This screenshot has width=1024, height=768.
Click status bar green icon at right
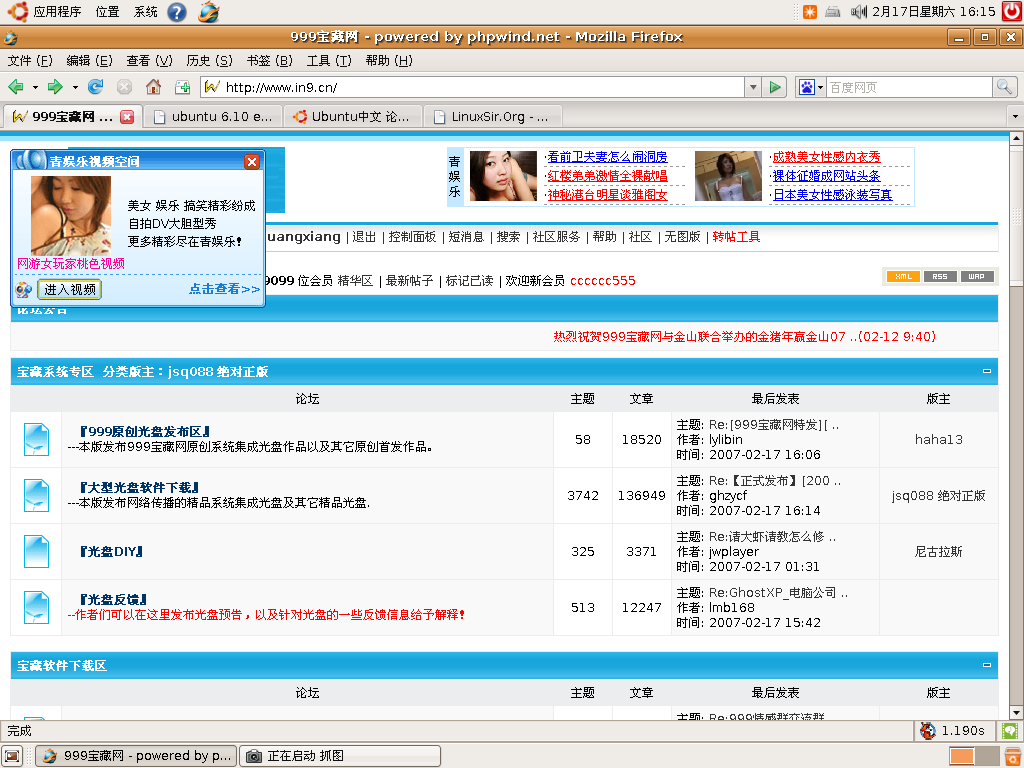coord(1010,730)
